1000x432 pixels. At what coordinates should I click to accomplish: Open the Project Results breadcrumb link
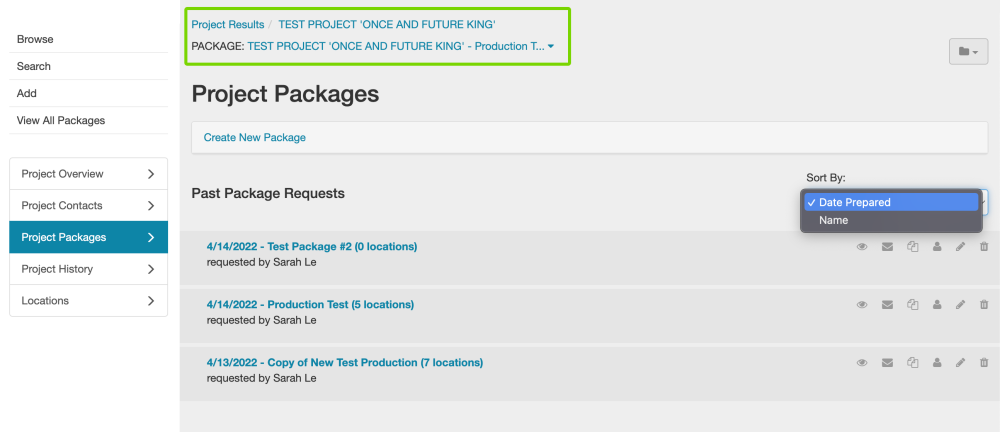click(x=228, y=24)
